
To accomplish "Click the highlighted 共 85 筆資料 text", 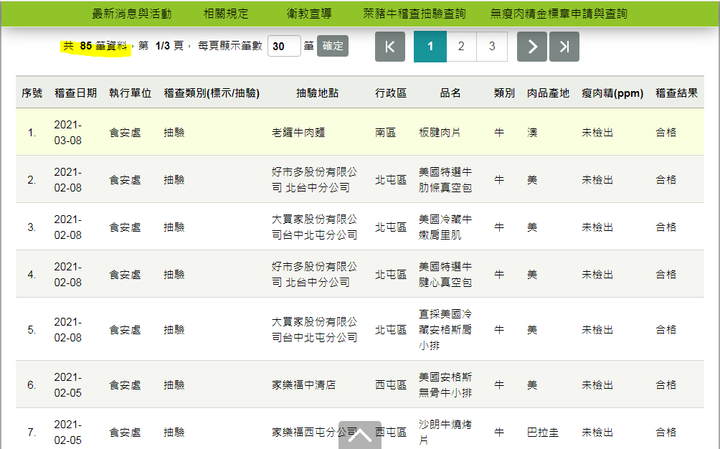I will coord(95,46).
